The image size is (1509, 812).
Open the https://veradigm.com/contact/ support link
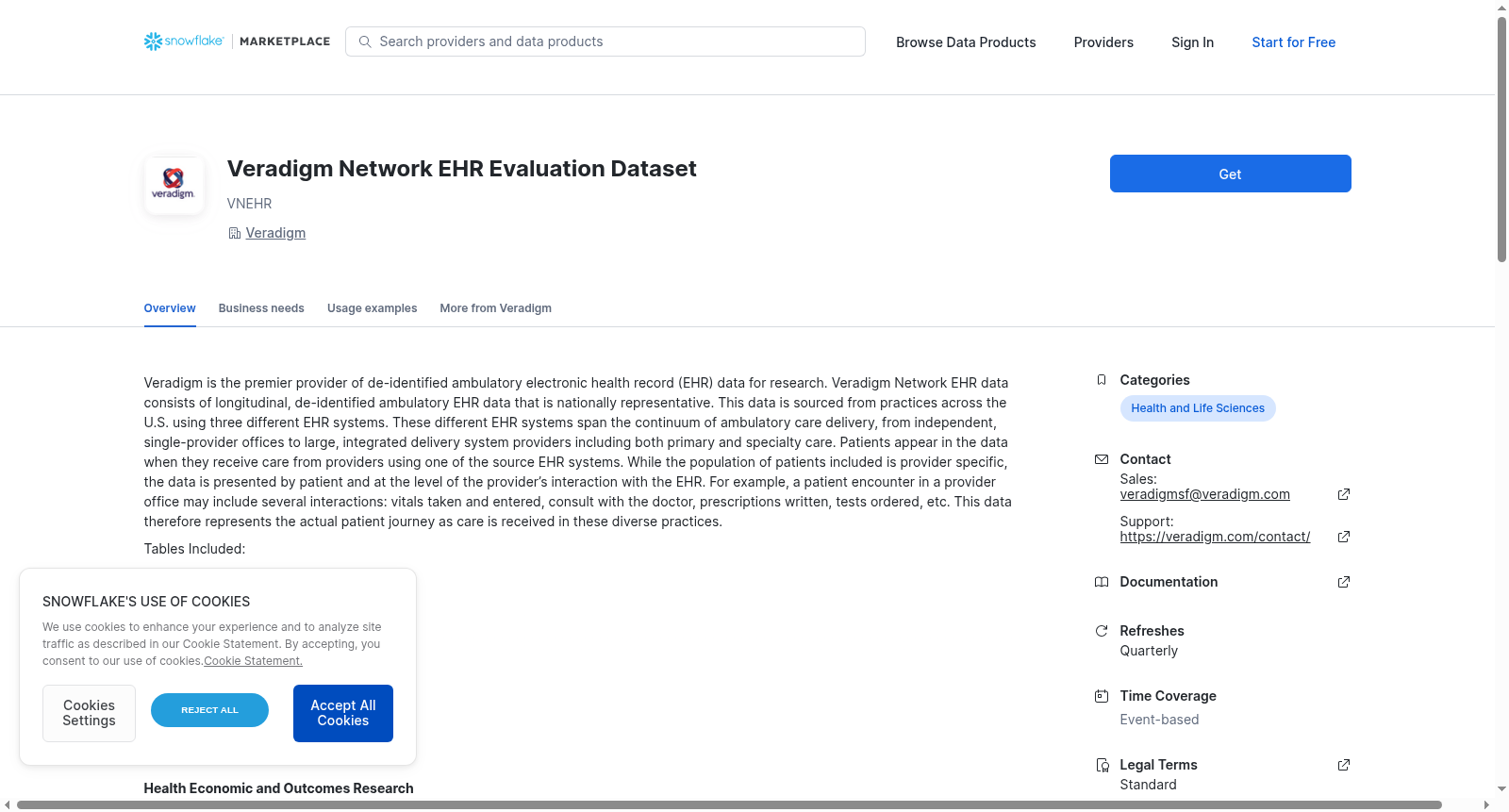[1215, 537]
